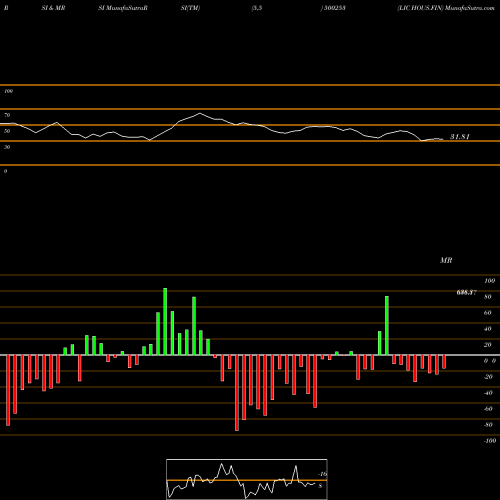Click the 50 level label on RSI axis
This screenshot has height=500, width=500.
(x=7, y=131)
